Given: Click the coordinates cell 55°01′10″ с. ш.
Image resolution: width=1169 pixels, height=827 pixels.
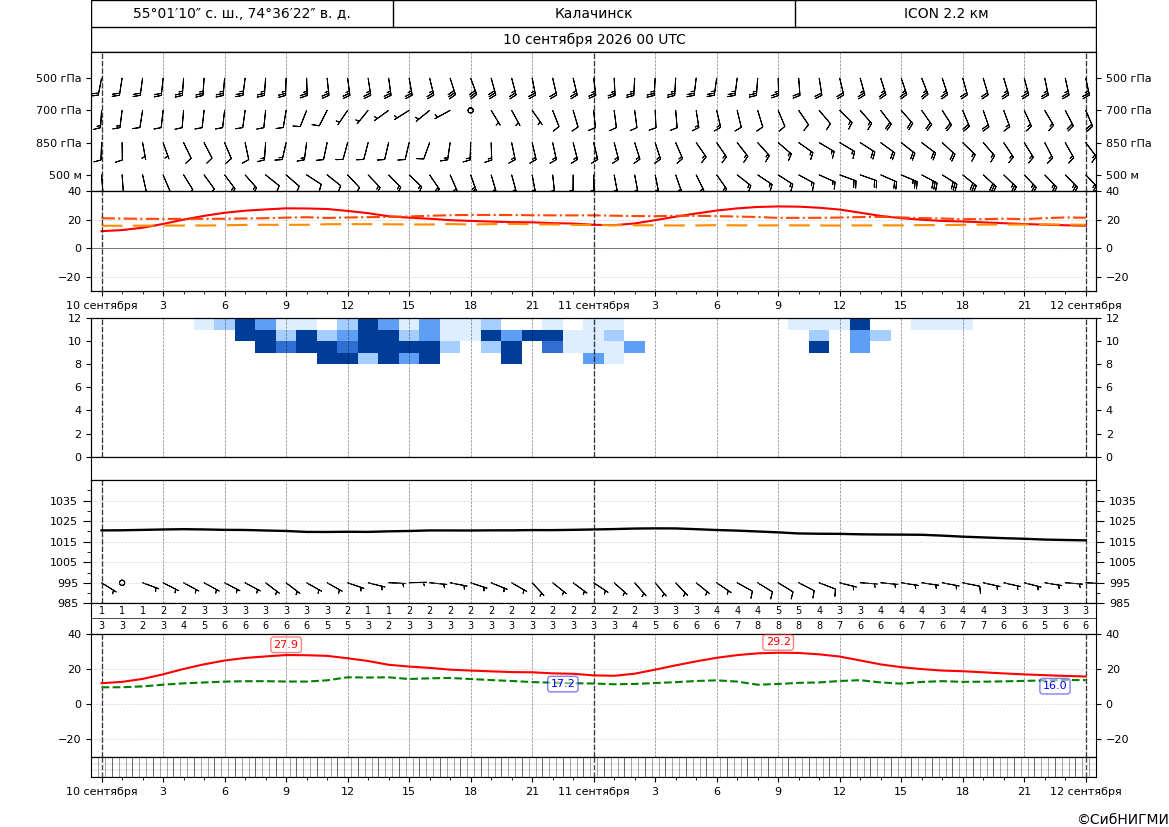Looking at the screenshot, I should 242,13.
